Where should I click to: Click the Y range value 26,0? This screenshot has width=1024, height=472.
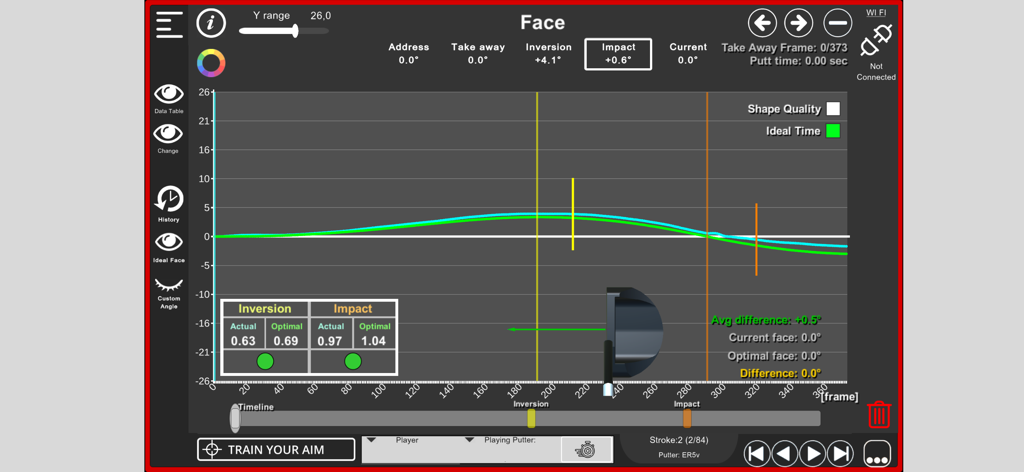(x=320, y=16)
